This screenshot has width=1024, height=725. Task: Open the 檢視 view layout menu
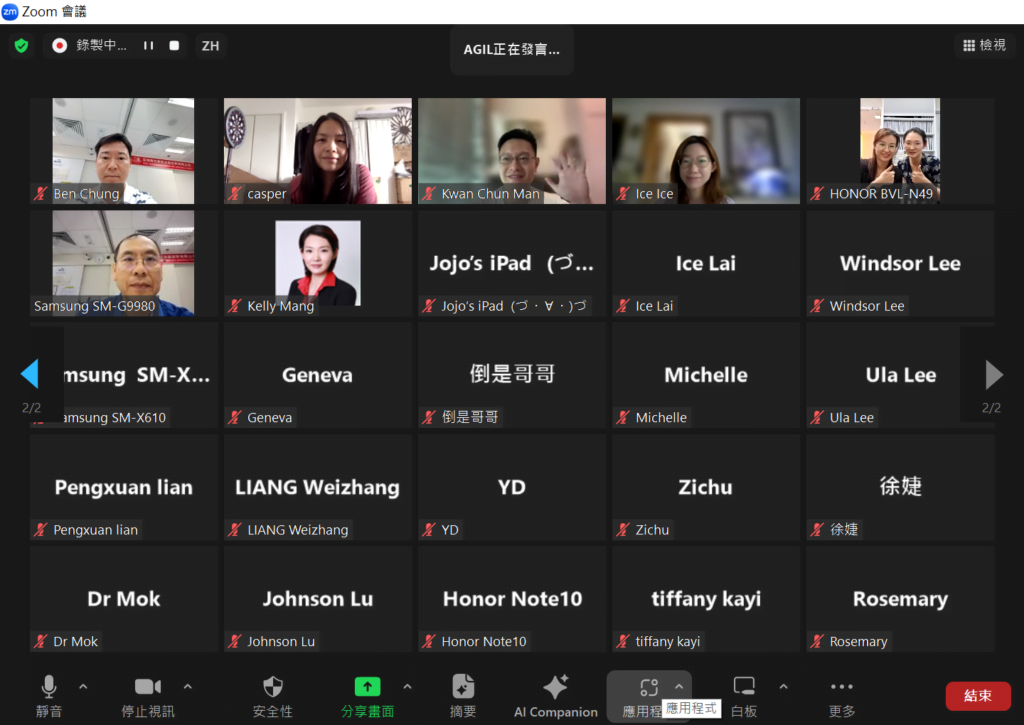pos(984,45)
